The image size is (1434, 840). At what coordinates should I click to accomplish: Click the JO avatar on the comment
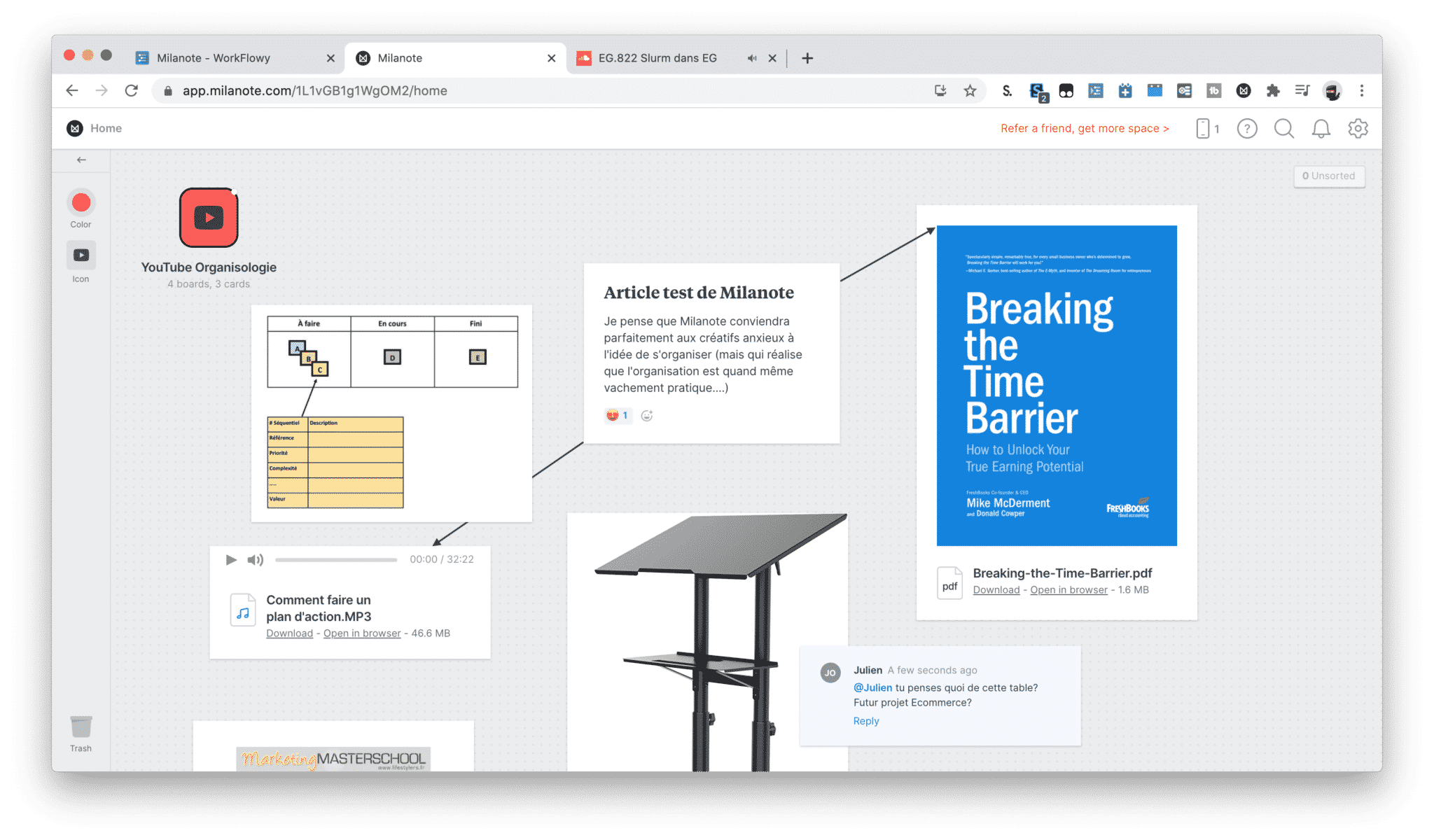[x=830, y=673]
